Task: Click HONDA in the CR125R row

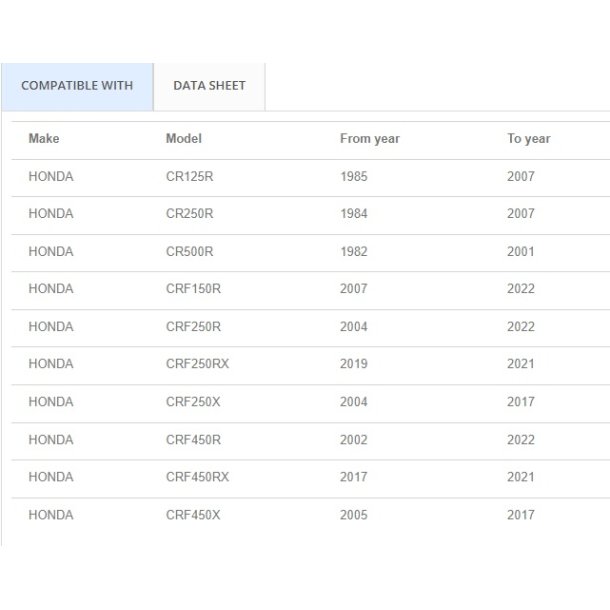Action: [x=51, y=177]
